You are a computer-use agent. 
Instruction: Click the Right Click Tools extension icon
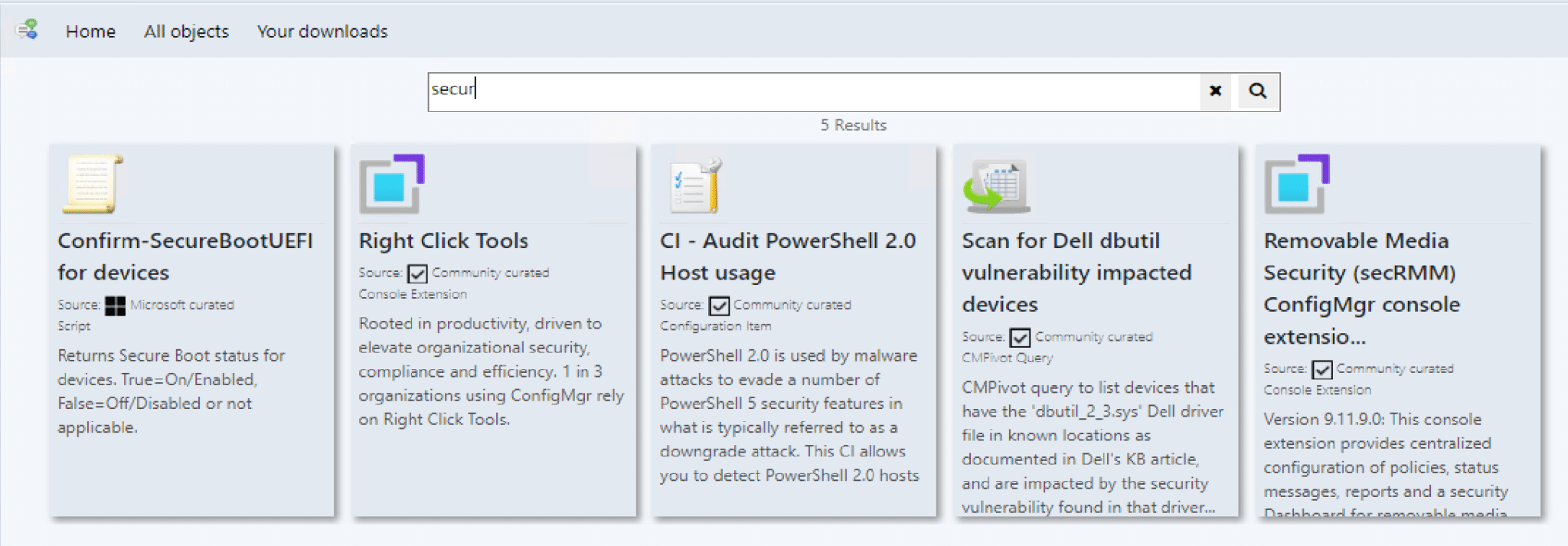coord(392,184)
